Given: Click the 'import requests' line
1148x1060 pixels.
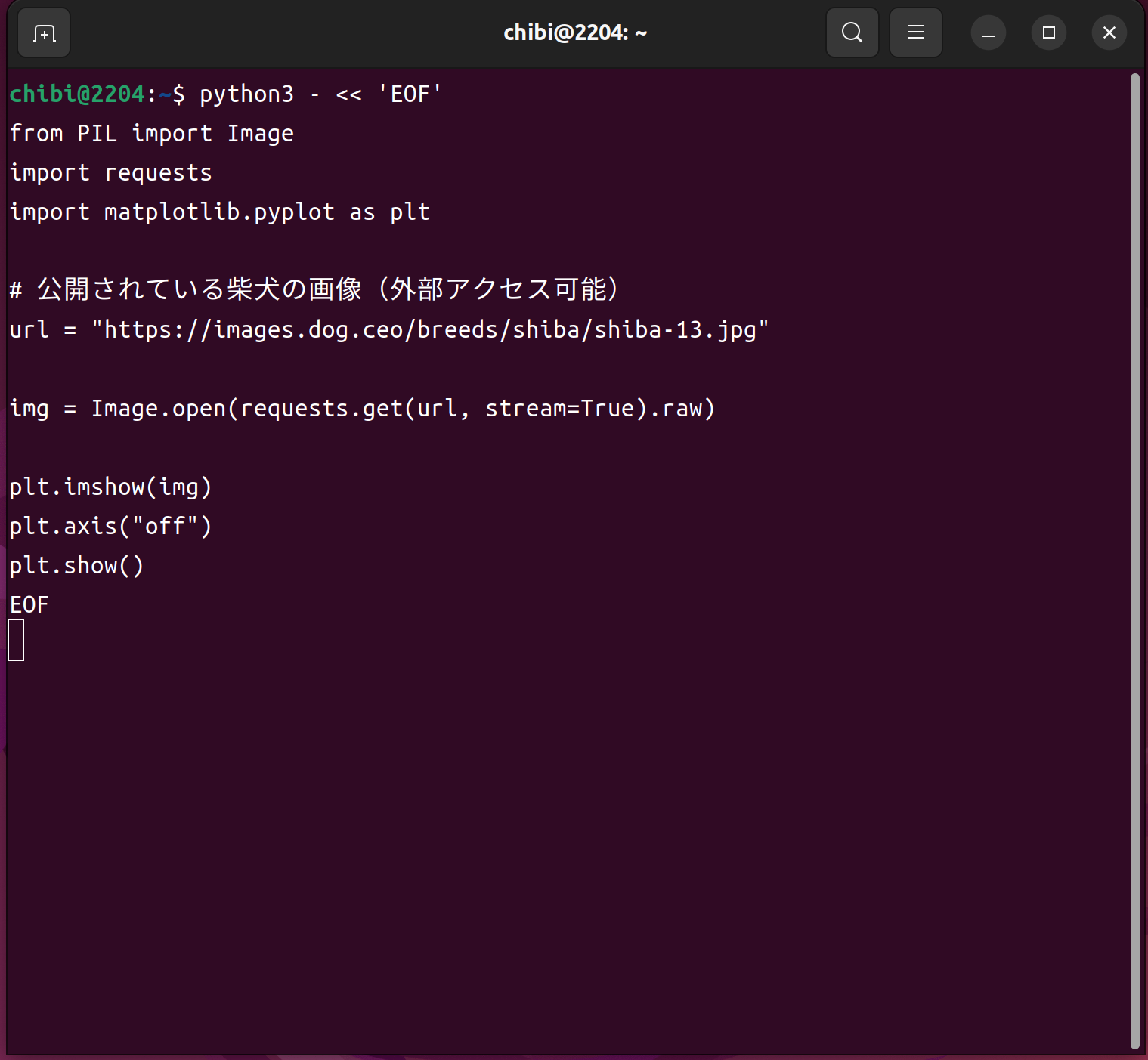Looking at the screenshot, I should pyautogui.click(x=110, y=173).
